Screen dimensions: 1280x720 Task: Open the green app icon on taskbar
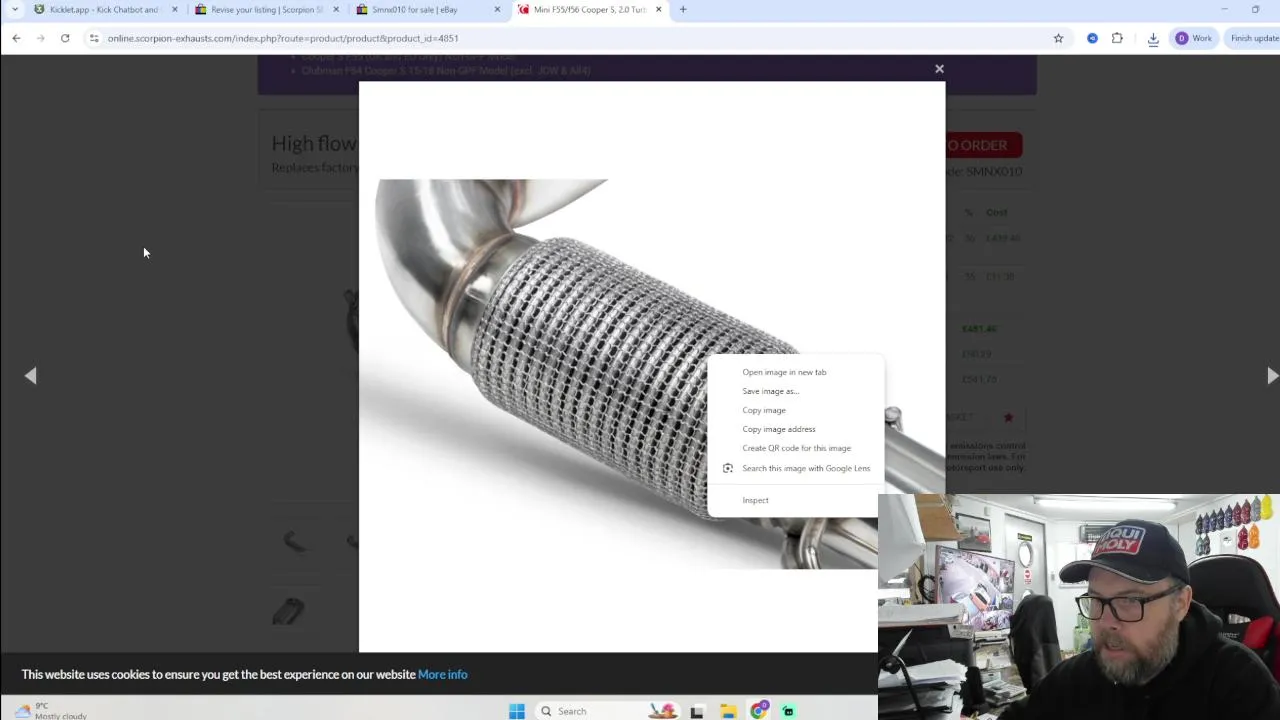pyautogui.click(x=788, y=711)
